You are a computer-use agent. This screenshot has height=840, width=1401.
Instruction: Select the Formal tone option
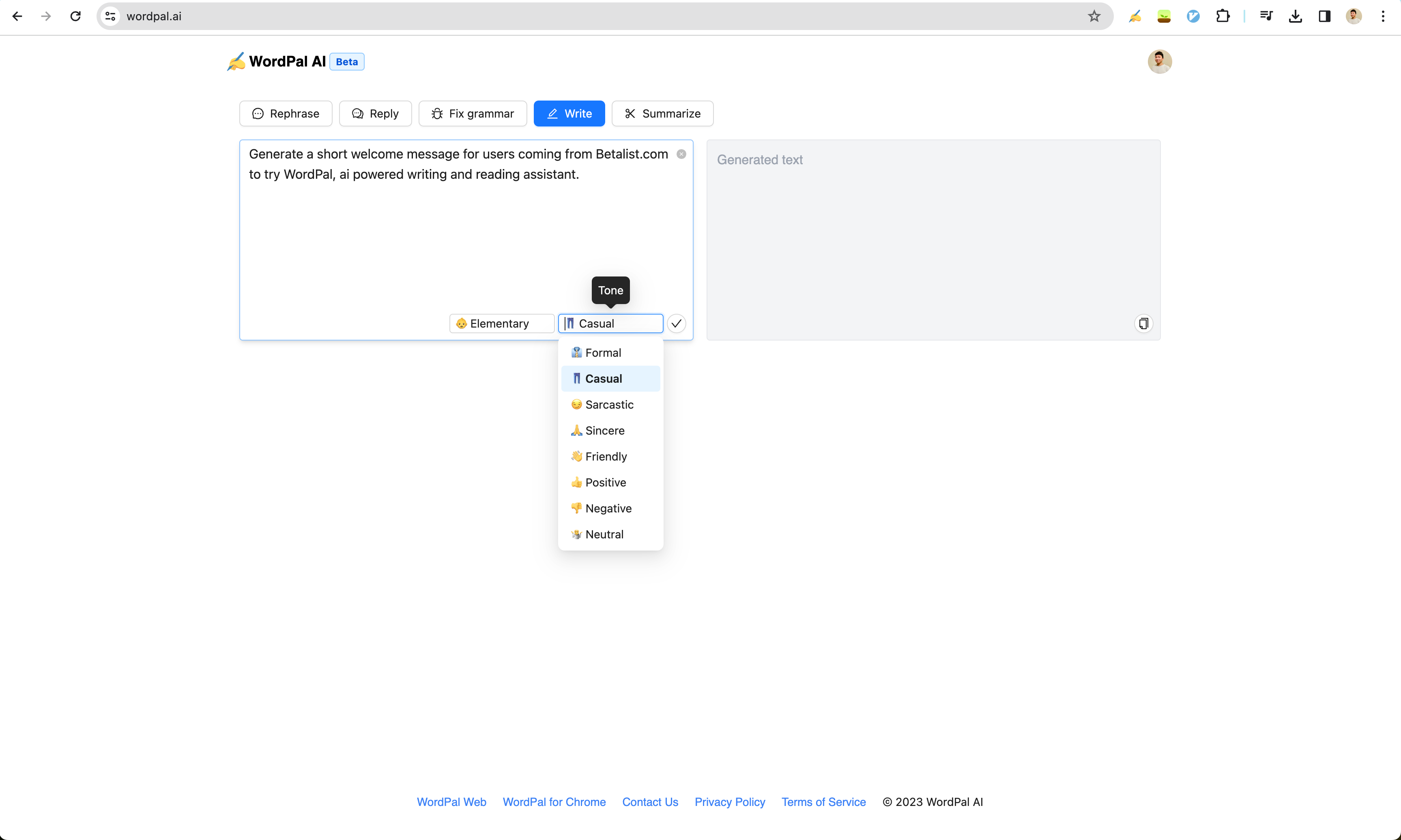pos(610,352)
